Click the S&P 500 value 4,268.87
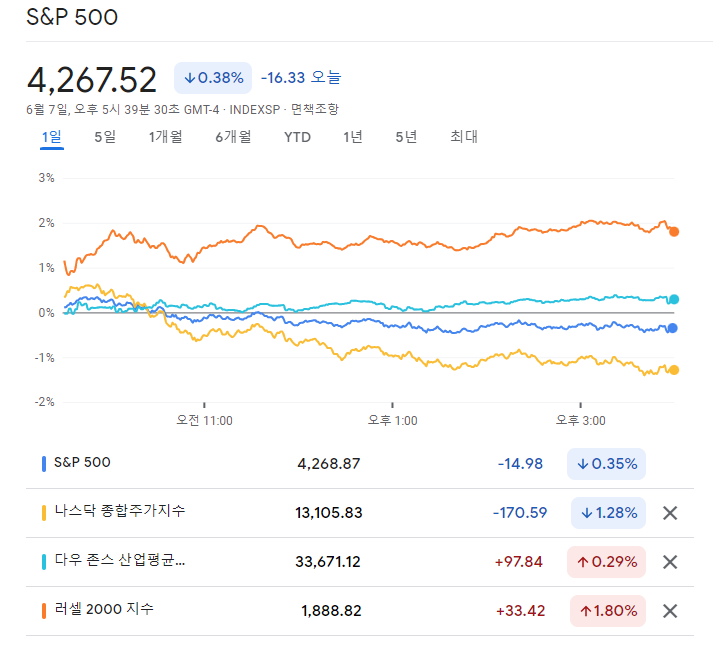The width and height of the screenshot is (713, 647). click(329, 464)
